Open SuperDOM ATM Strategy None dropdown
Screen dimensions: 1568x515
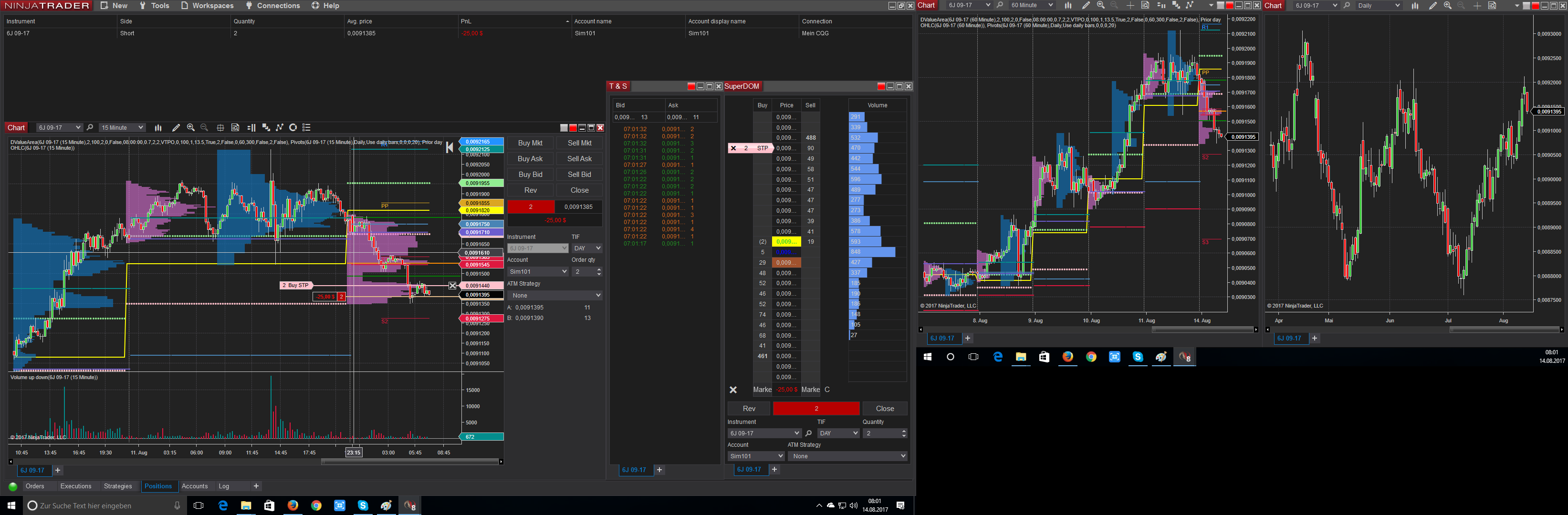point(847,456)
